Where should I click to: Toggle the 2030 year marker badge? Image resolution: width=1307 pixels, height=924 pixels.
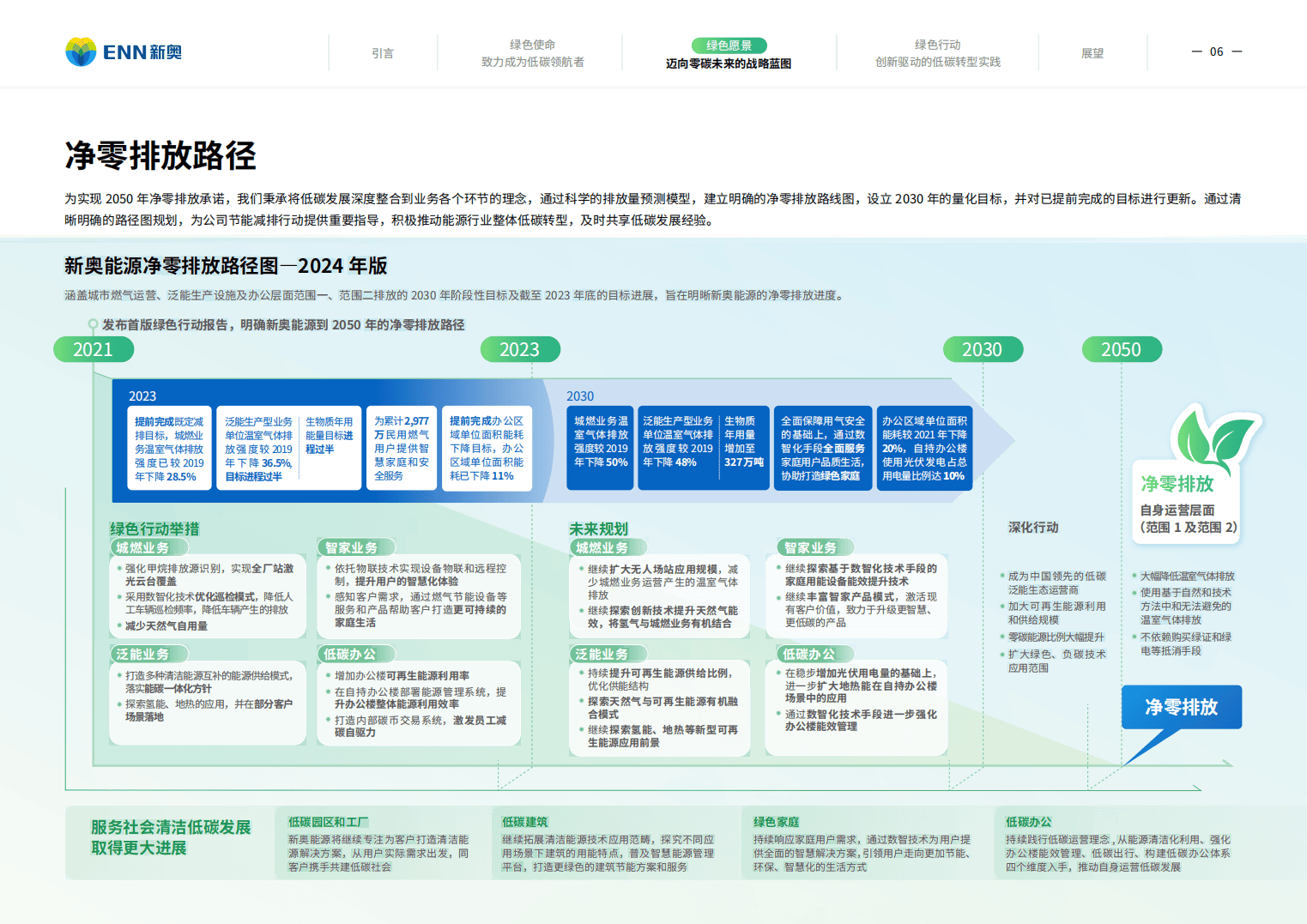(x=983, y=349)
